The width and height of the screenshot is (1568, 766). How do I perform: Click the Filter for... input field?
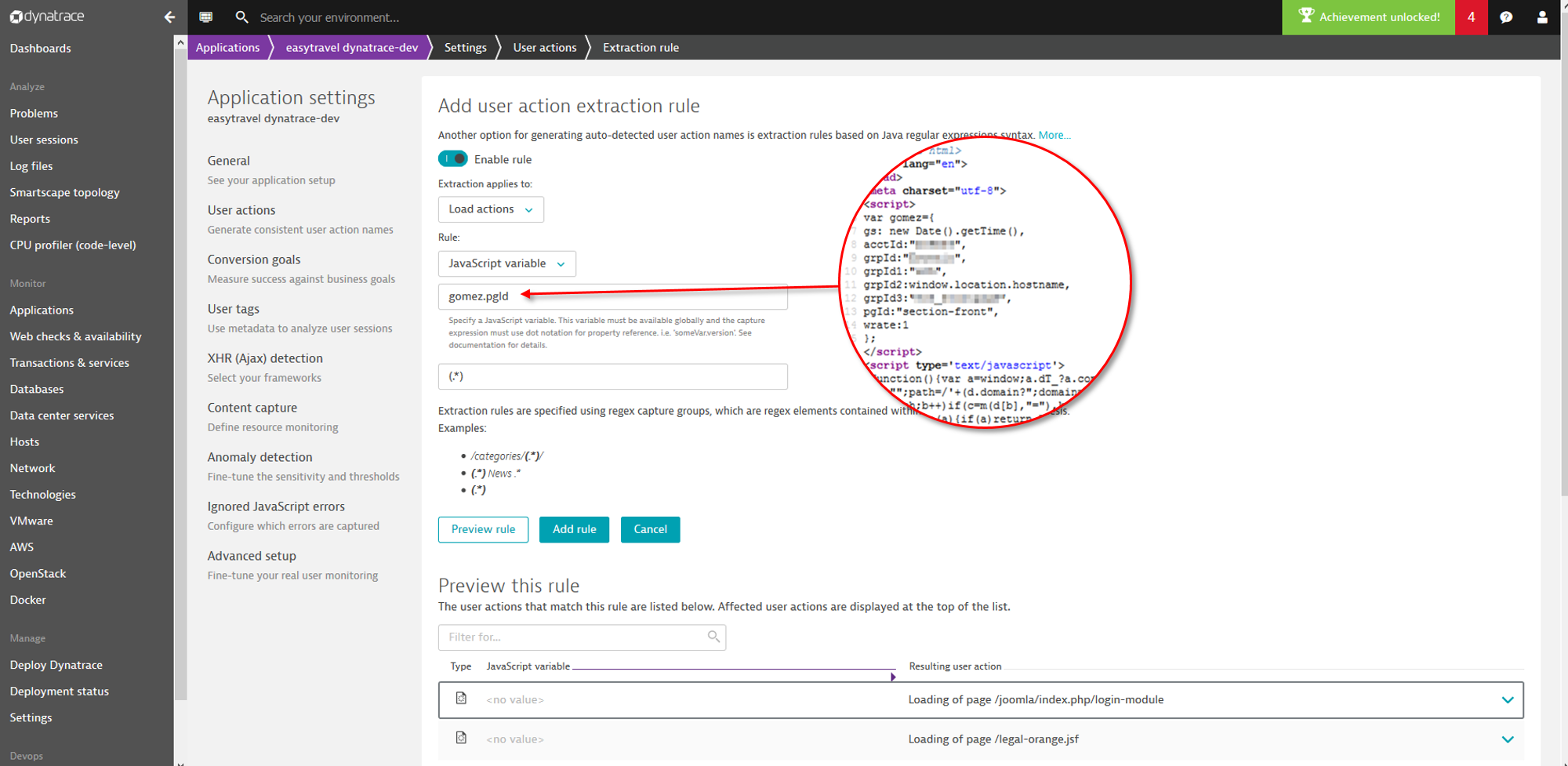[582, 637]
